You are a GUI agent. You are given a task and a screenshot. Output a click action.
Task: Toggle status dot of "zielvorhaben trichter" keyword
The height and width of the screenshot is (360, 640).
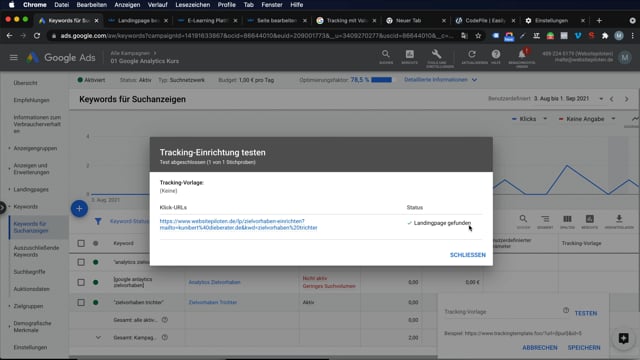[96, 302]
